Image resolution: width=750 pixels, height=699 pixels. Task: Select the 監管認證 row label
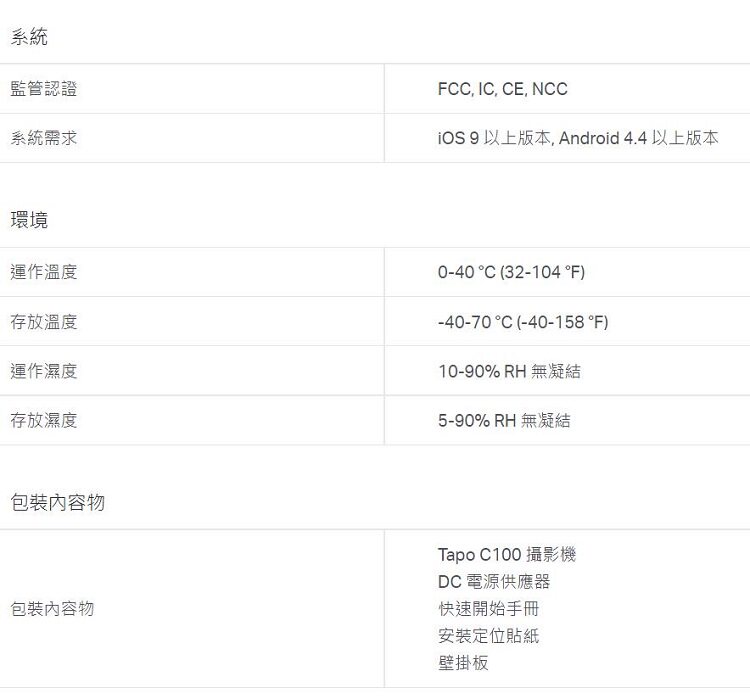[44, 89]
